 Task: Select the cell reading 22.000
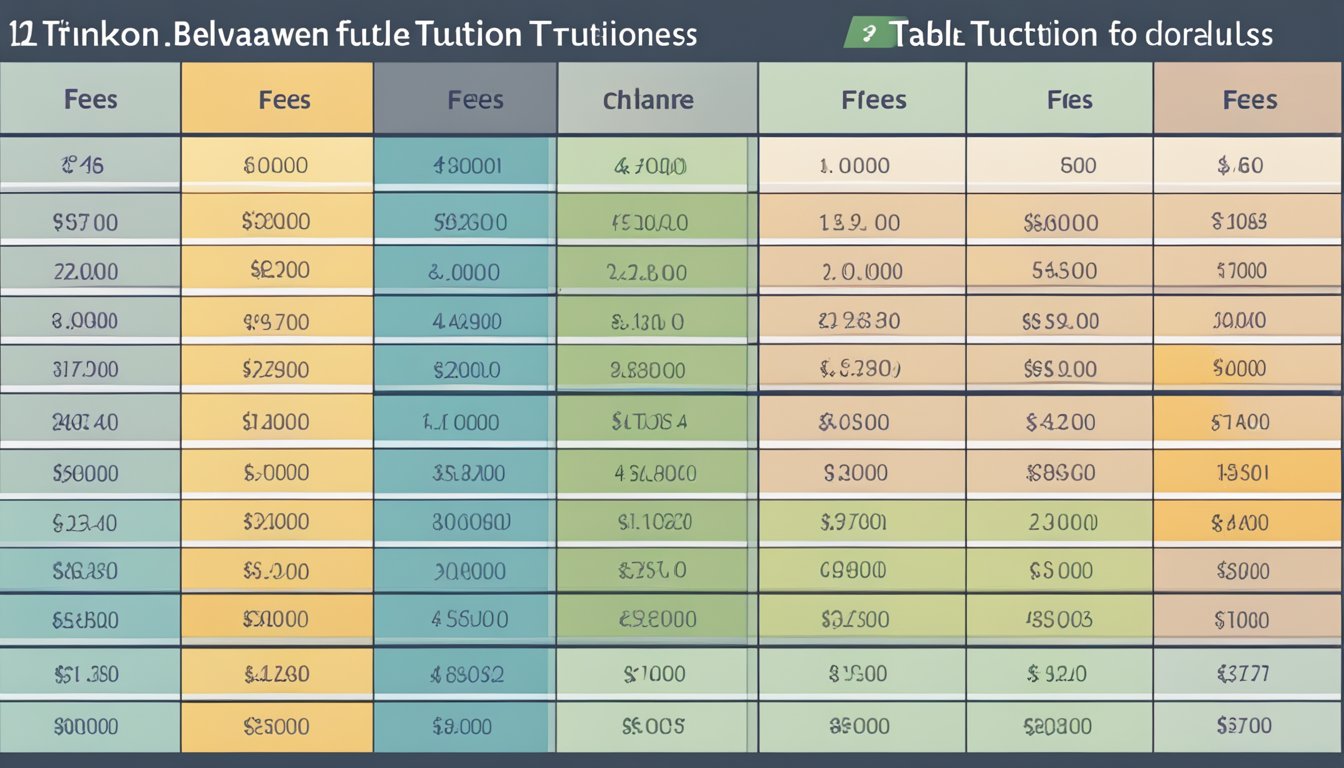click(x=84, y=271)
